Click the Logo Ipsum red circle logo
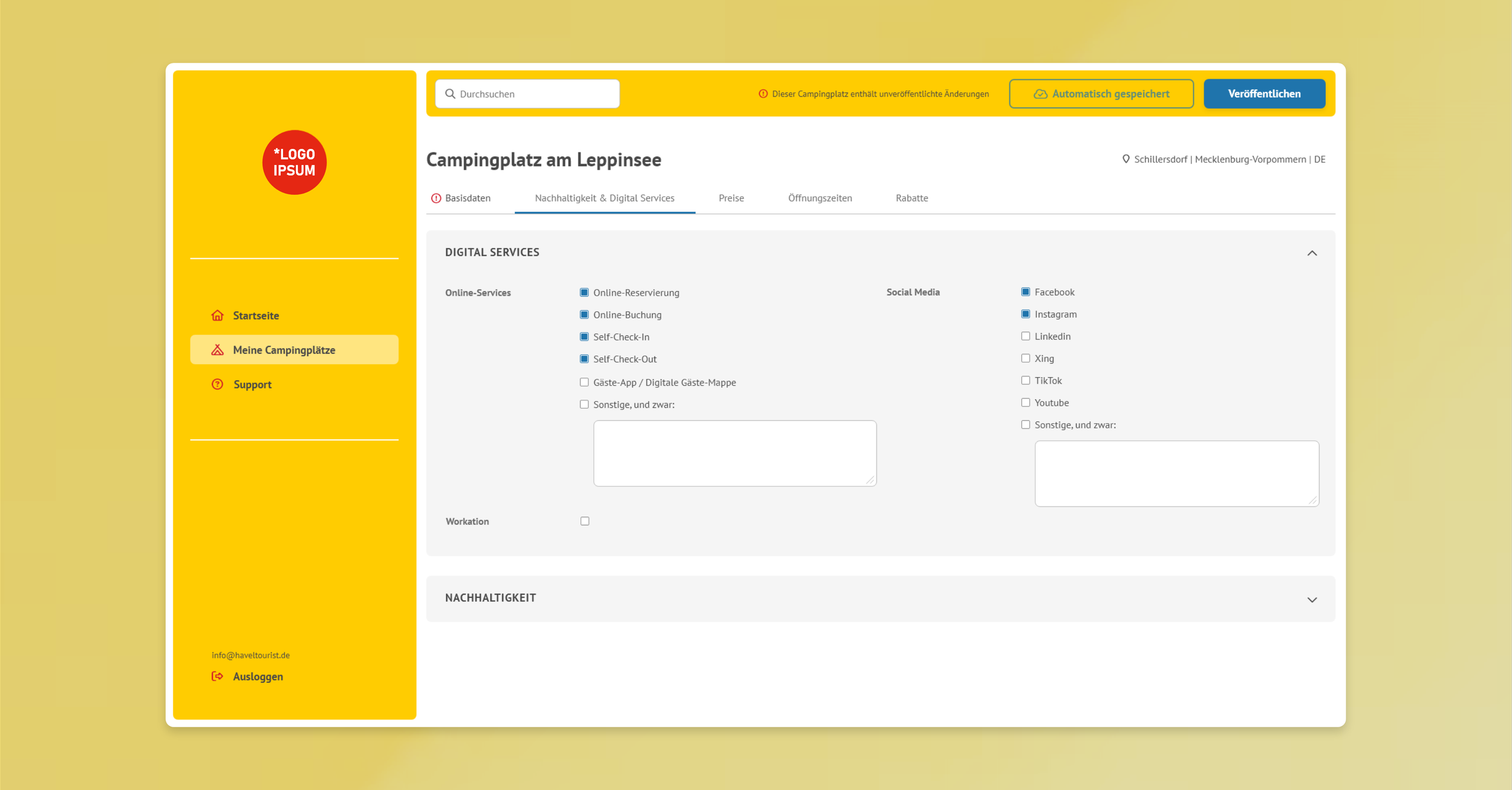Viewport: 1512px width, 790px height. 294,162
